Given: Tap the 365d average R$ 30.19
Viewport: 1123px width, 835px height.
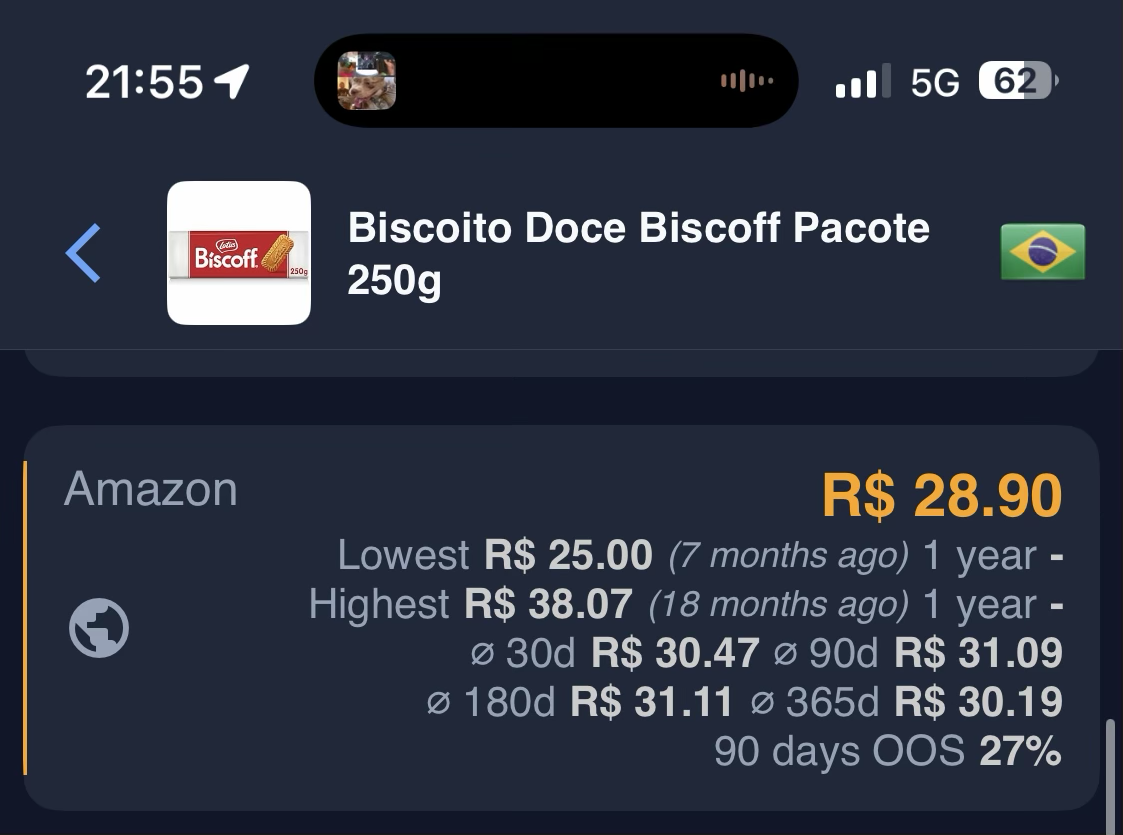Looking at the screenshot, I should pyautogui.click(x=978, y=701).
